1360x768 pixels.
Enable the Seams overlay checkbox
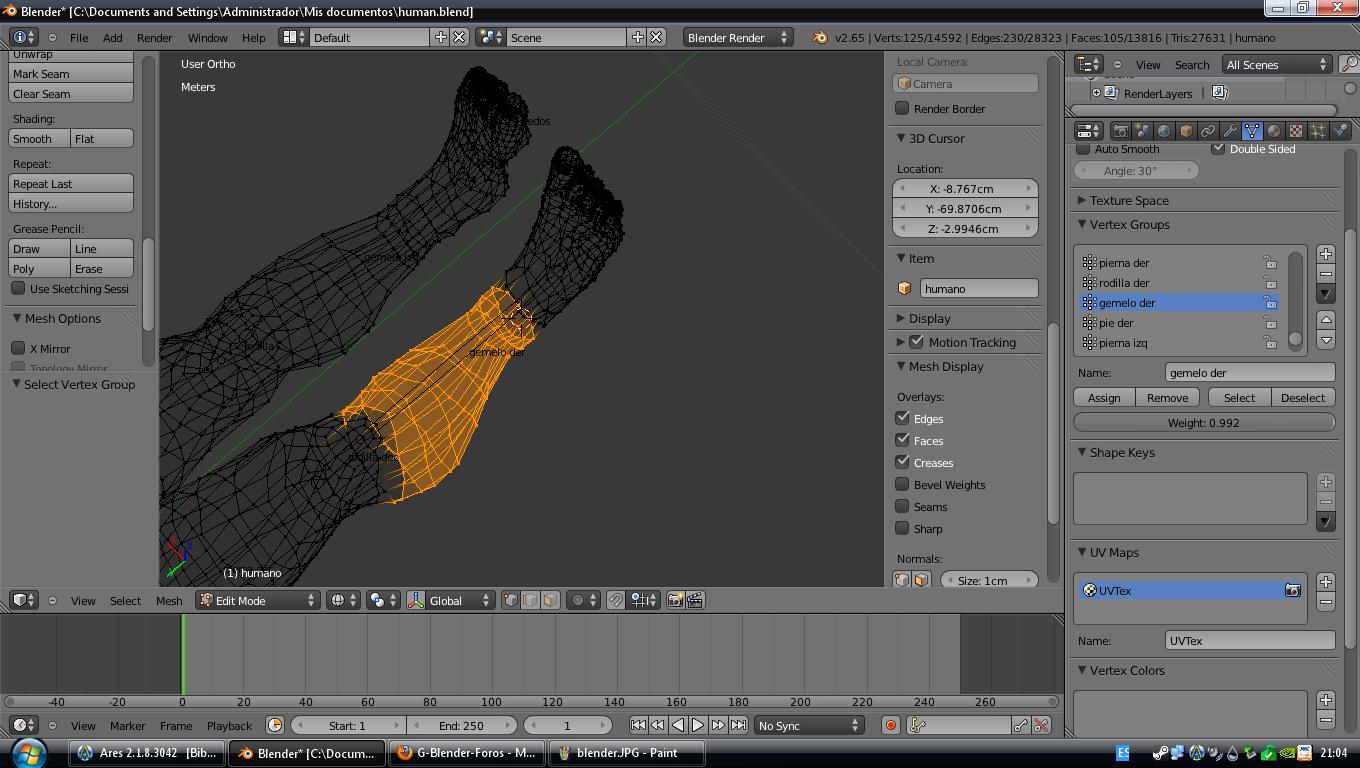(x=902, y=506)
